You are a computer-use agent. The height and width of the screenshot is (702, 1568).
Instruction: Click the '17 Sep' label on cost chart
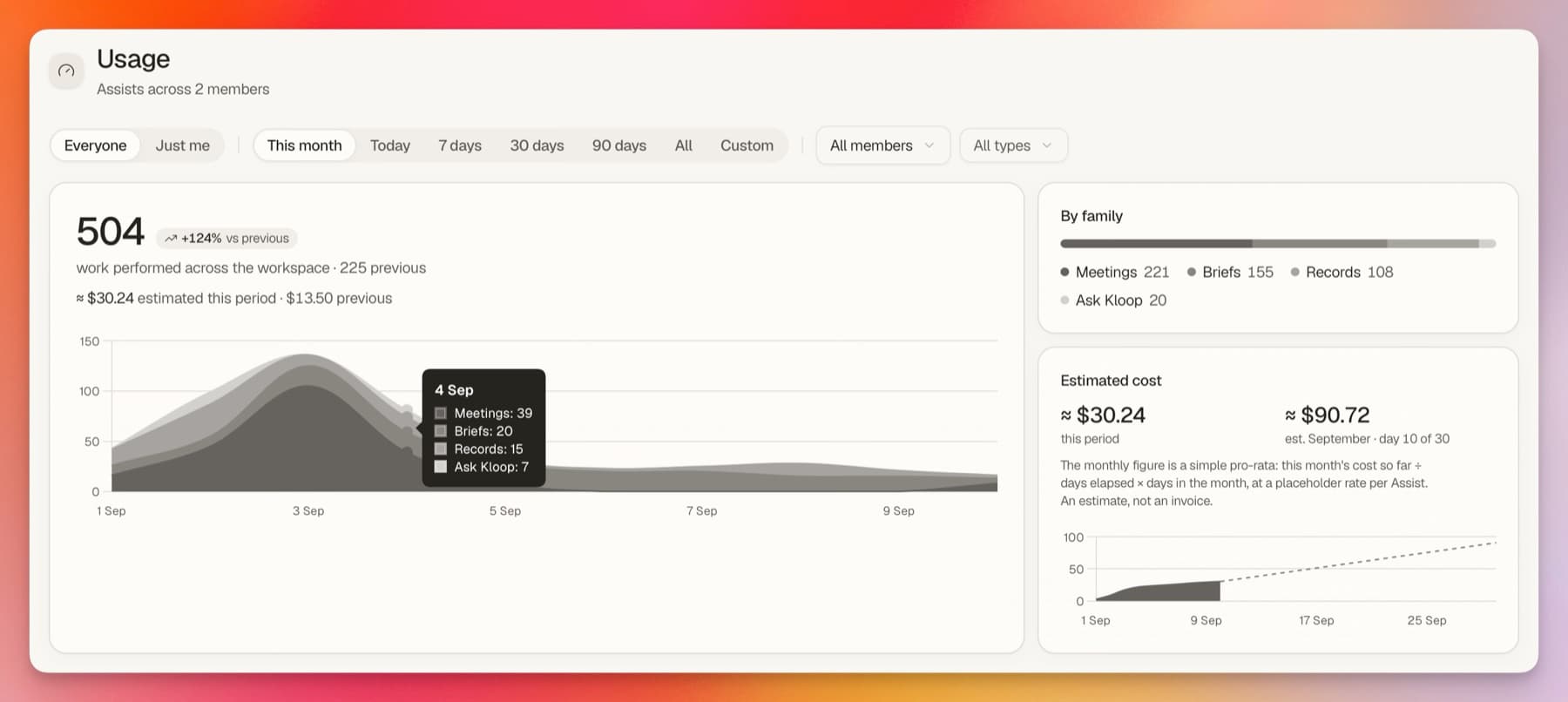point(1316,620)
